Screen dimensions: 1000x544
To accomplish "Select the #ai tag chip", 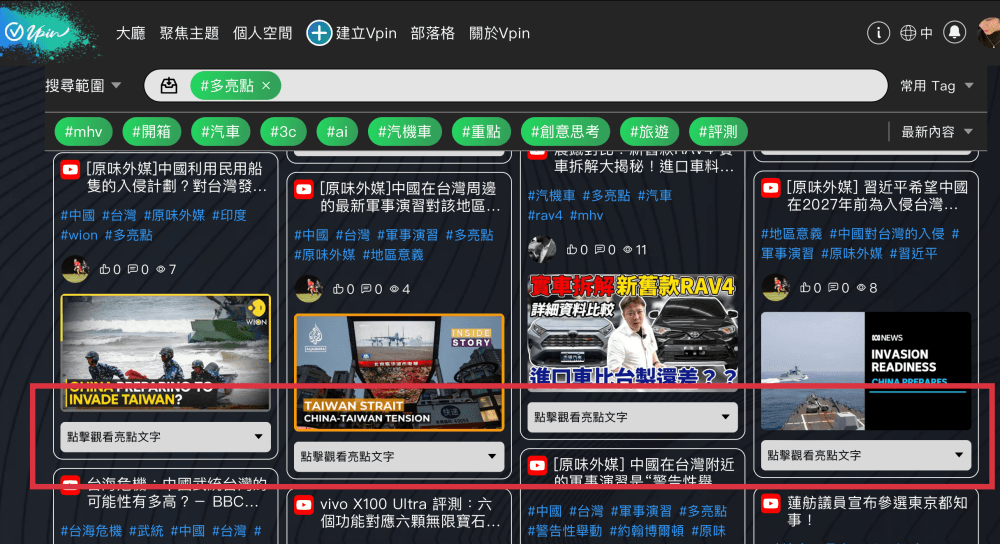I will pos(337,132).
